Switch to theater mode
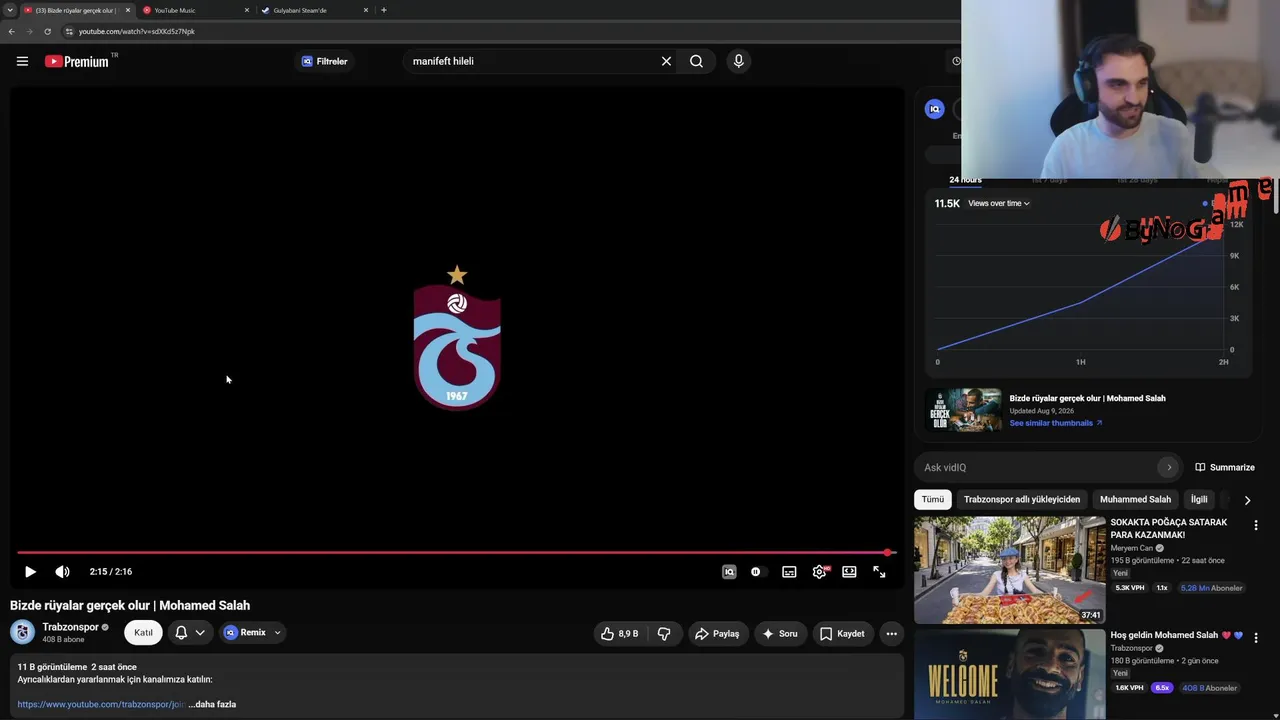The image size is (1280, 720). click(x=849, y=572)
